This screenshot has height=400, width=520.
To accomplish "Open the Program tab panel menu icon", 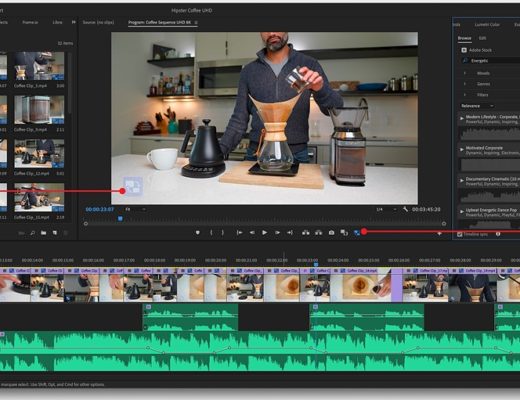I will [x=196, y=22].
